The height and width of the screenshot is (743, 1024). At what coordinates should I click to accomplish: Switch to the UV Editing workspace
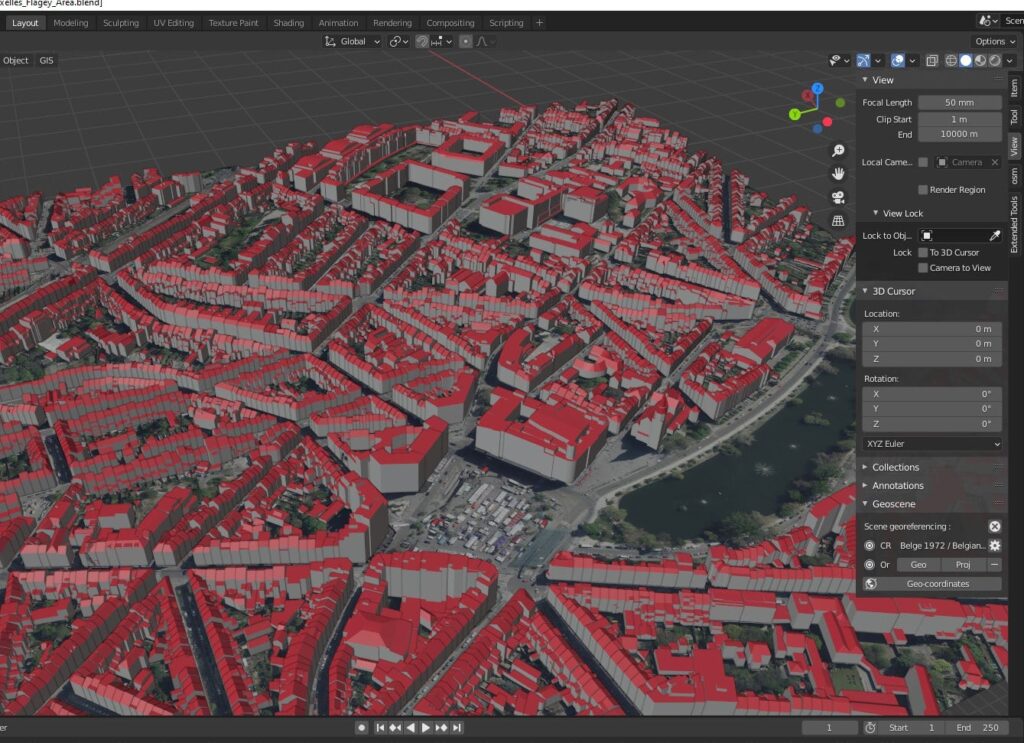(174, 22)
